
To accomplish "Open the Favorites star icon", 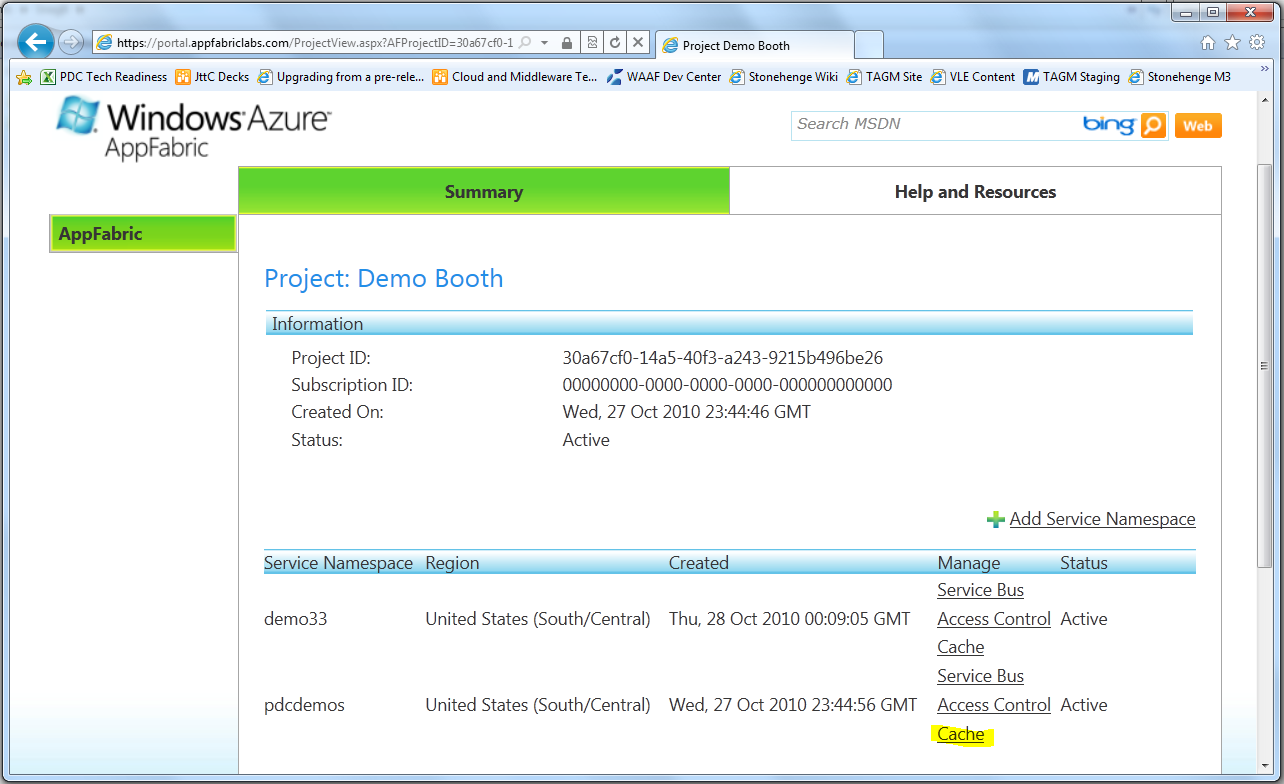I will click(x=1232, y=42).
